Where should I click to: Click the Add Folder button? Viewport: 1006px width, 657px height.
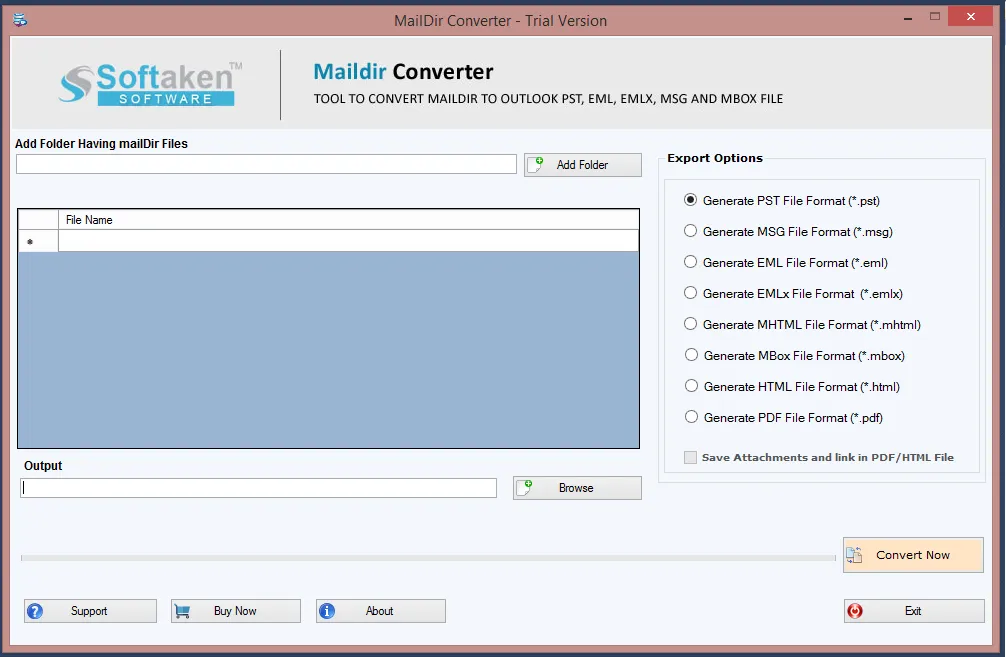pyautogui.click(x=583, y=165)
